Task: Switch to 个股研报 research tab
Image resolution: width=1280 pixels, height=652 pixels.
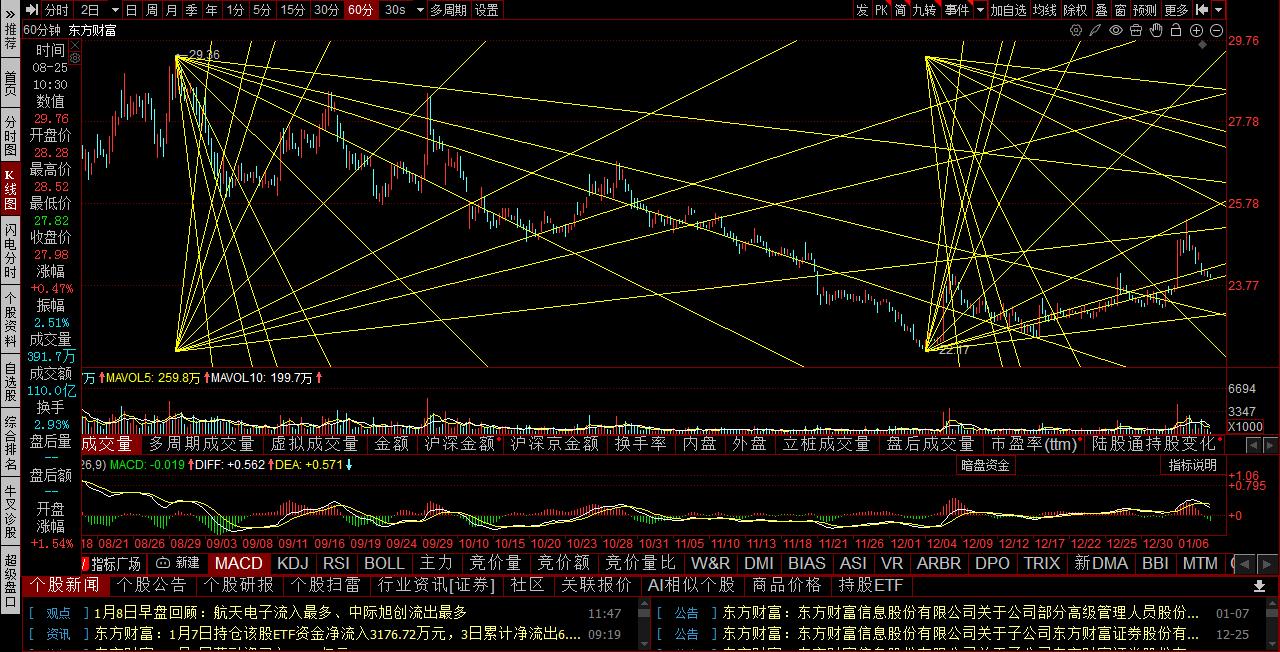Action: pos(239,585)
